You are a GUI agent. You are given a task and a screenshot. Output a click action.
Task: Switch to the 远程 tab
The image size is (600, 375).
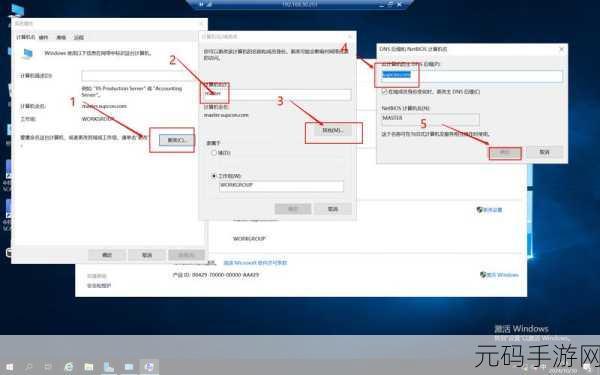[79, 38]
